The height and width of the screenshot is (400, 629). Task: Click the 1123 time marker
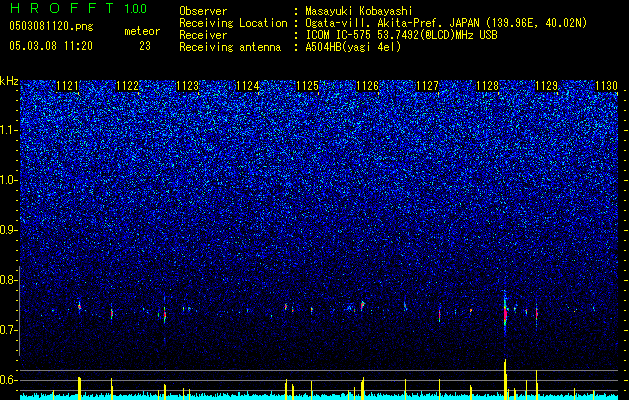coord(187,86)
